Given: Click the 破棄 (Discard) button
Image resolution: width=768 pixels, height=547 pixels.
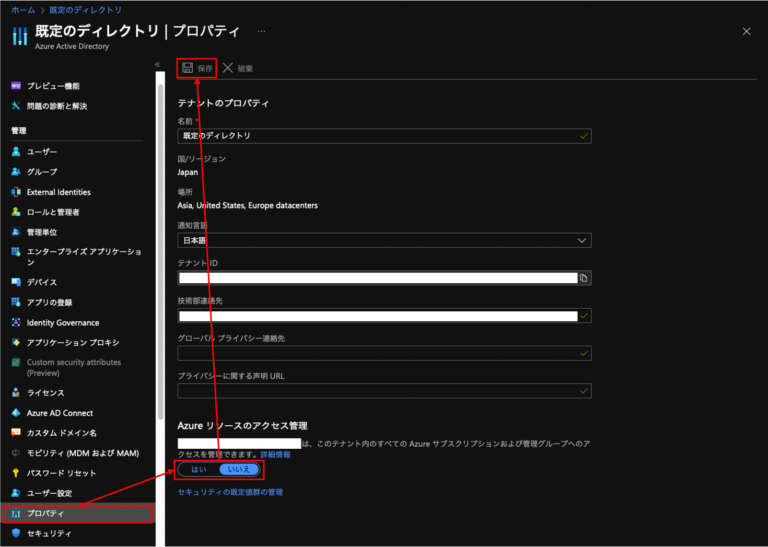Looking at the screenshot, I should [238, 68].
